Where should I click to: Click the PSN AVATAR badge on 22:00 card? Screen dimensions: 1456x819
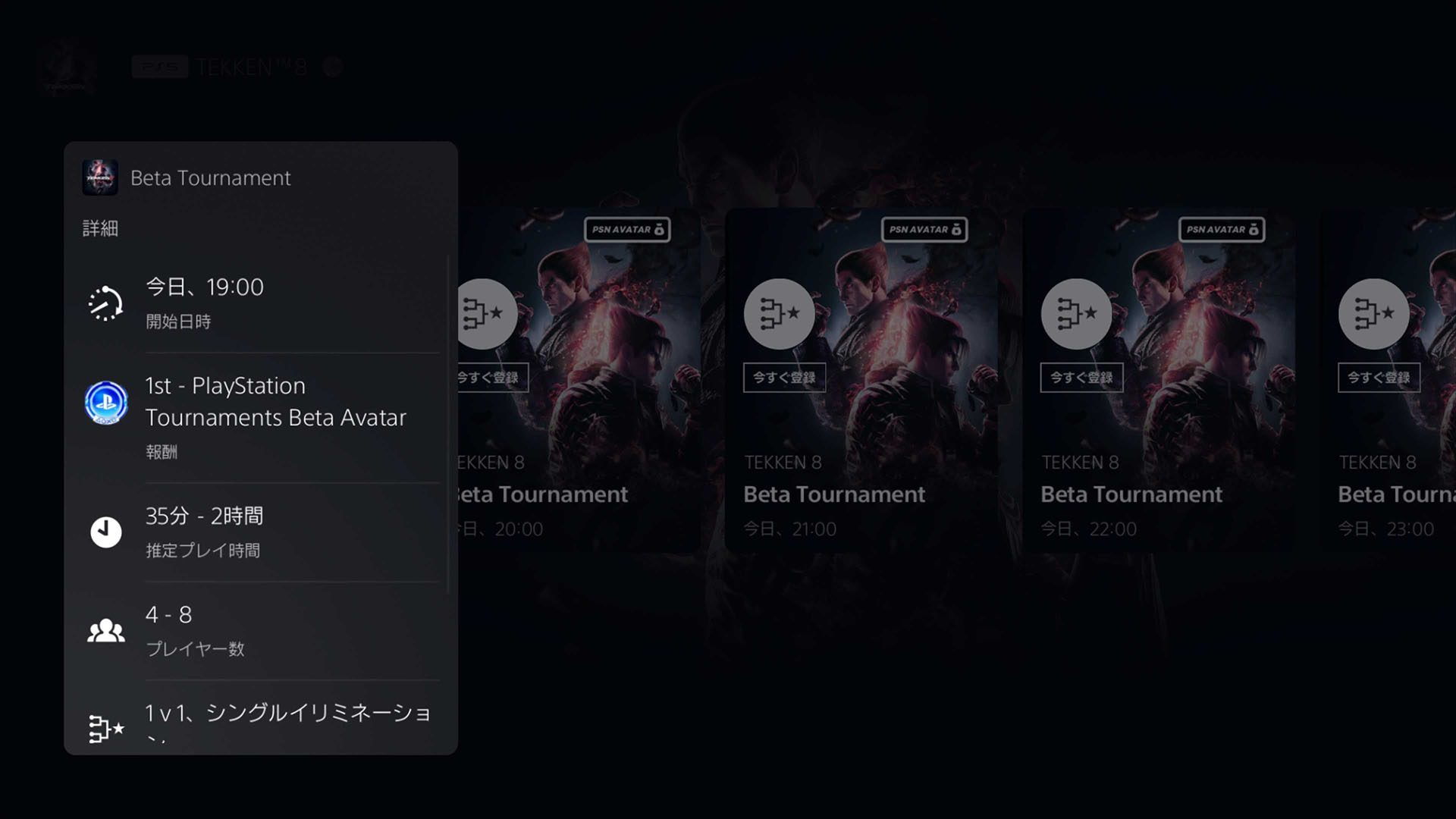pyautogui.click(x=1222, y=229)
